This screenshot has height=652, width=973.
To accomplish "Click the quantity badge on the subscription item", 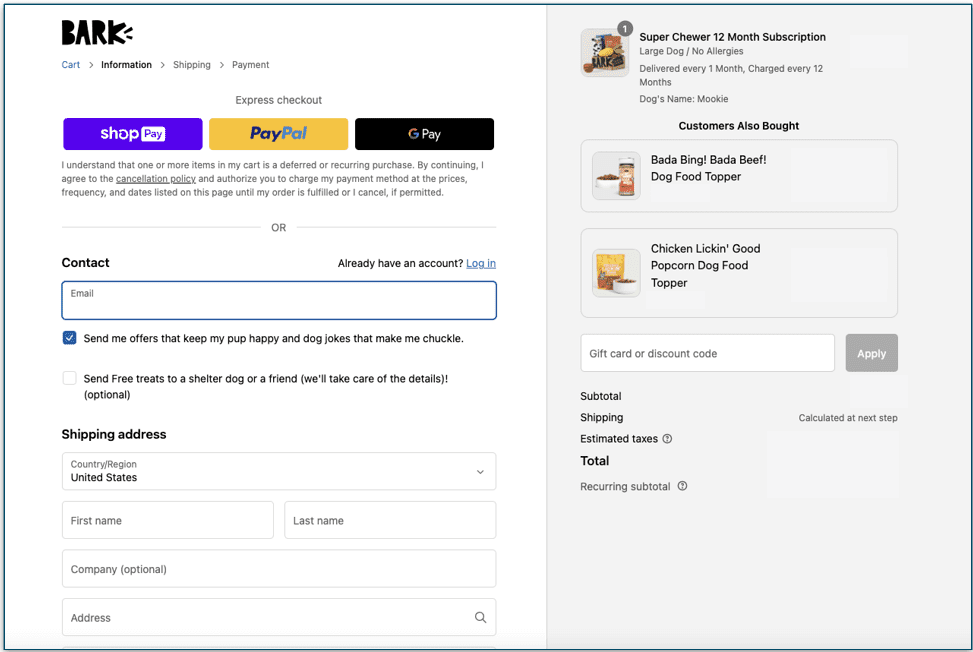I will (x=625, y=29).
